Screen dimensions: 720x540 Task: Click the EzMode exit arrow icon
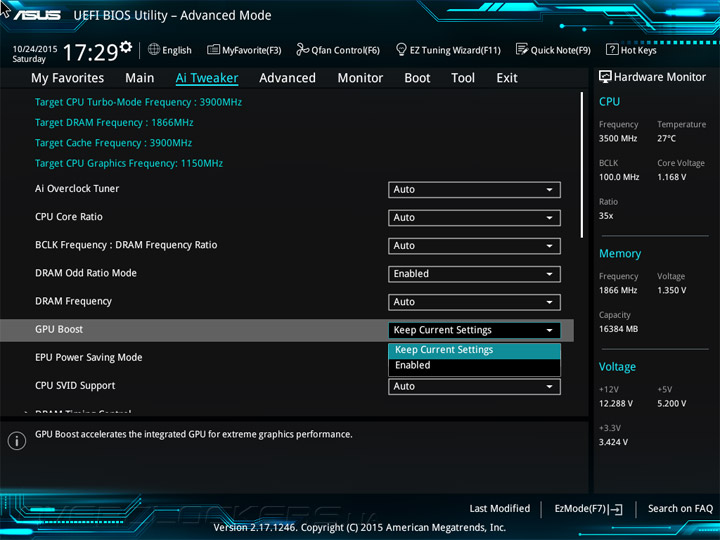pyautogui.click(x=616, y=509)
